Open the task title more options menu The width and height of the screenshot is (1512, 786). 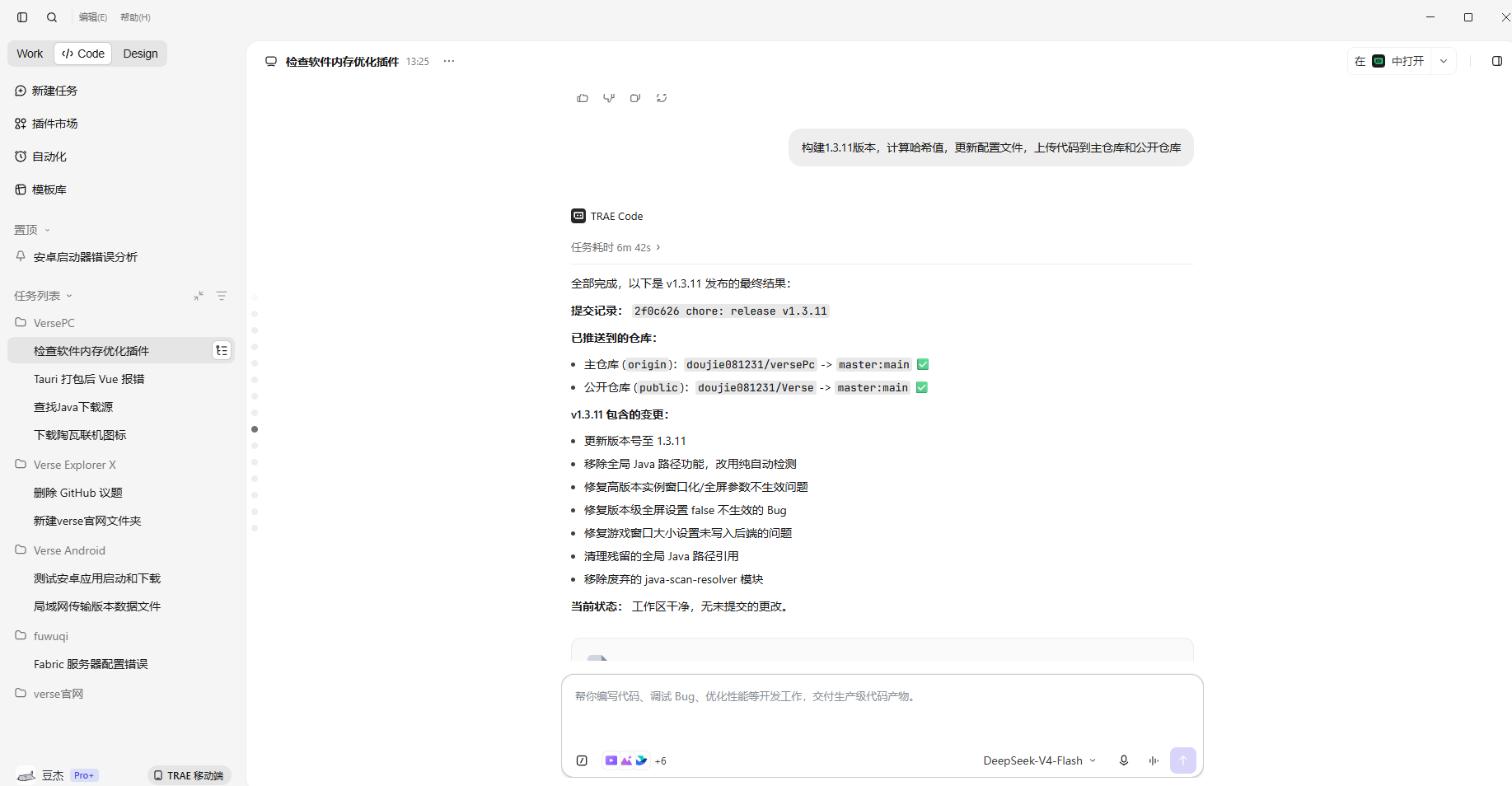pos(449,61)
